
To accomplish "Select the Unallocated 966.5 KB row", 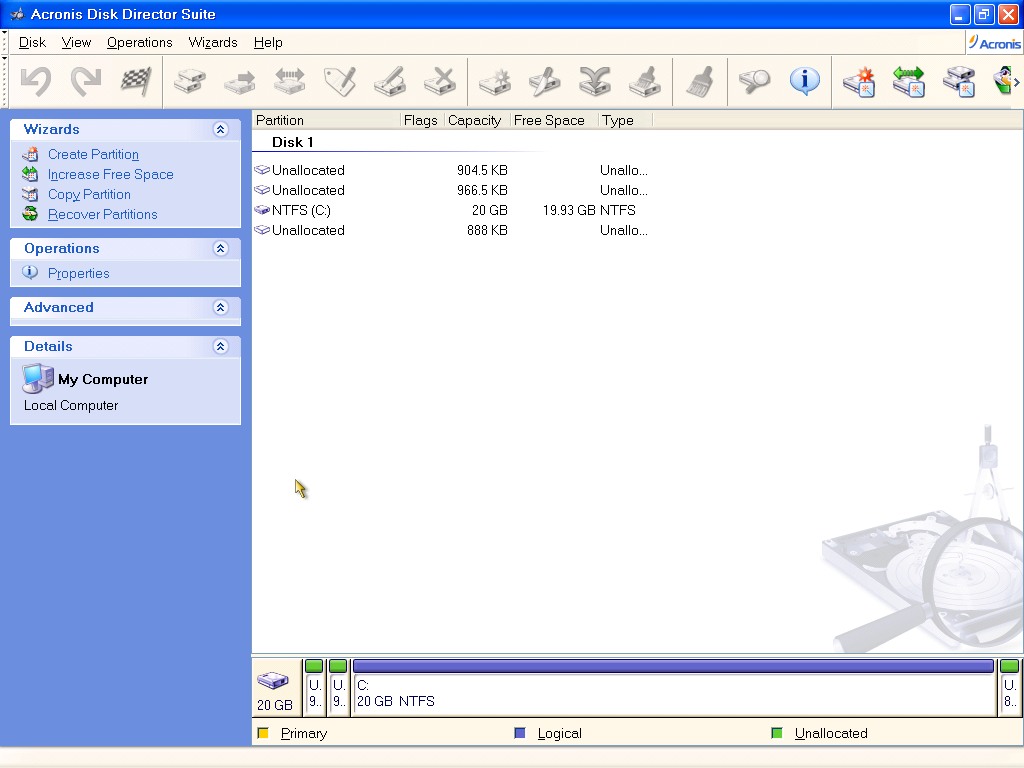I will point(451,190).
